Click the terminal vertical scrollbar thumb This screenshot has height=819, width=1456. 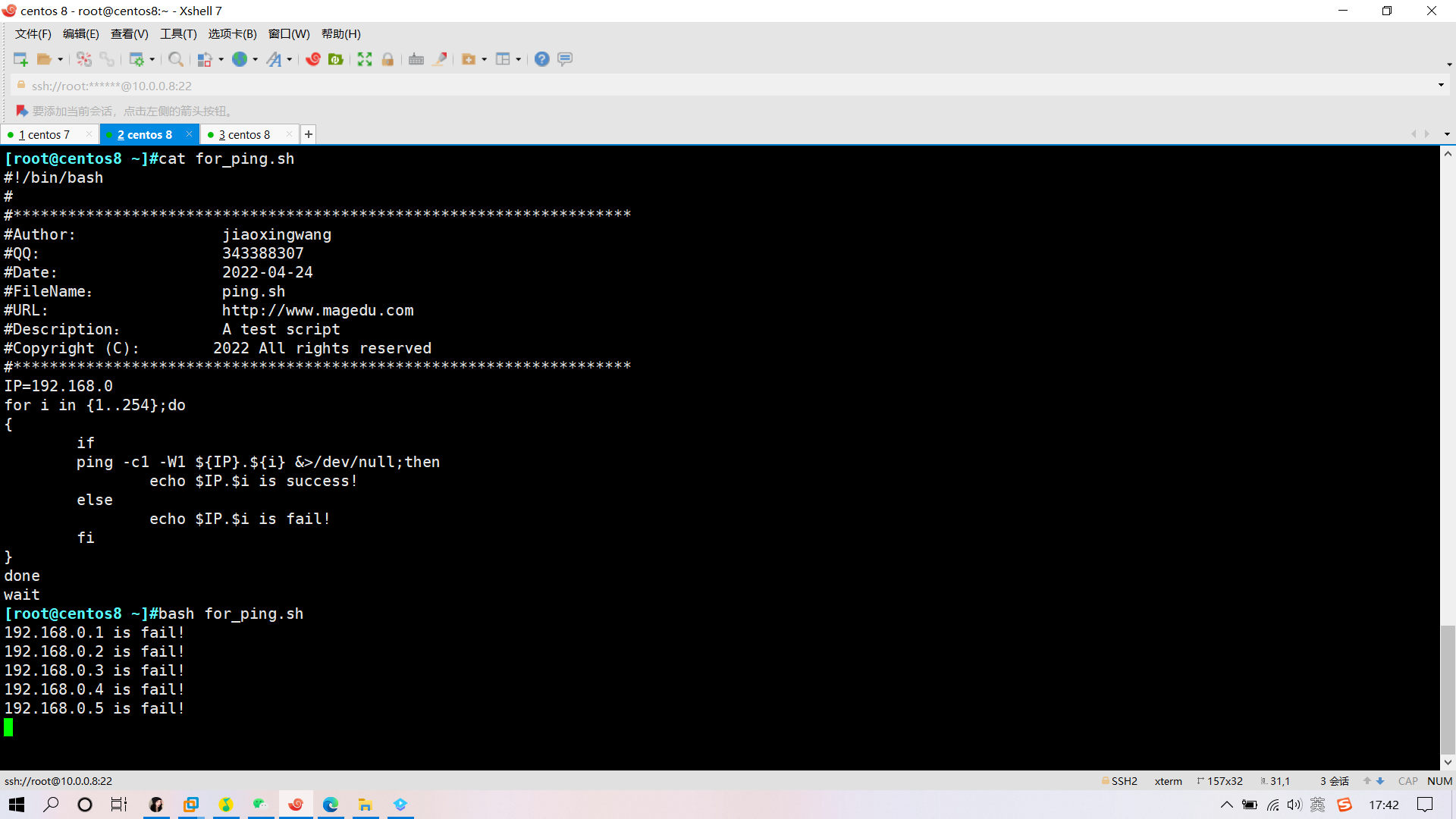pos(1448,689)
